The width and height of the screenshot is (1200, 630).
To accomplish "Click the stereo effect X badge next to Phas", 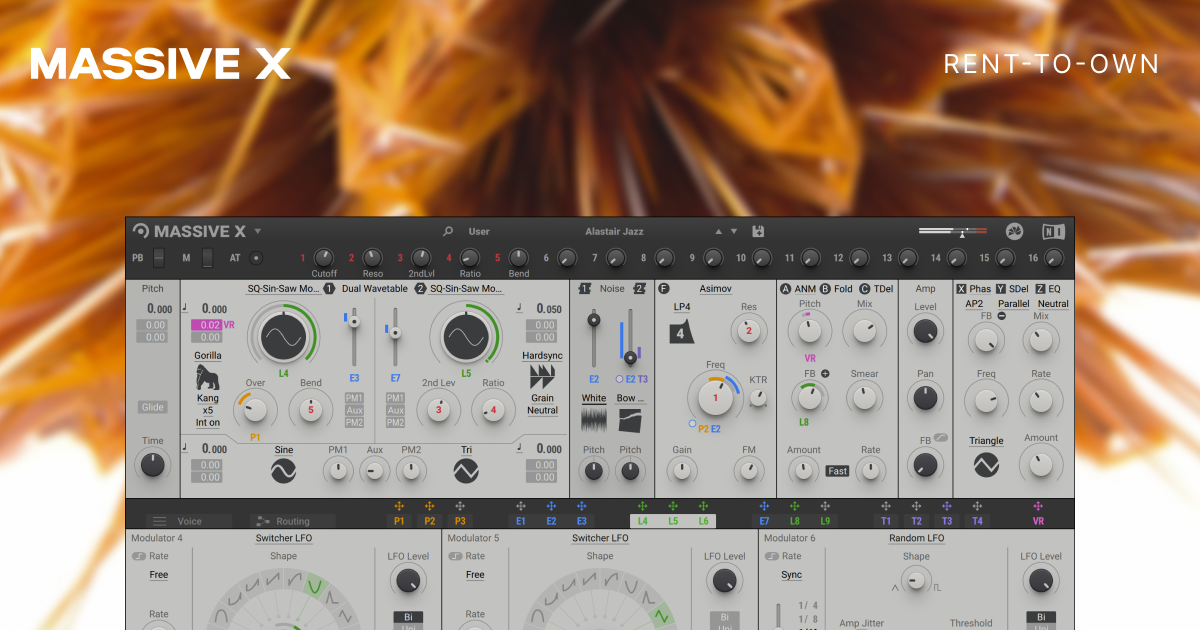I will (961, 289).
